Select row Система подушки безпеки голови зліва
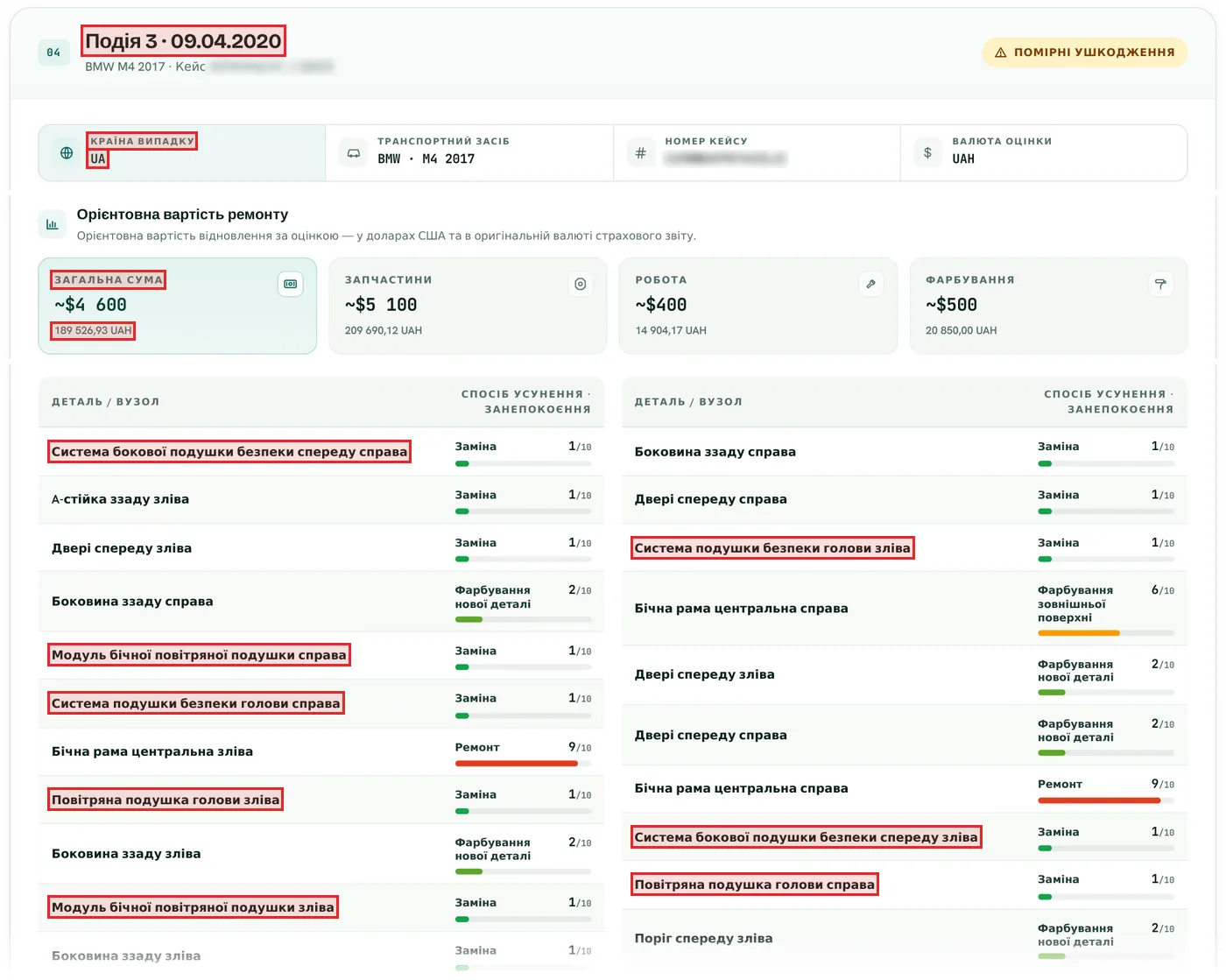This screenshot has height=980, width=1226. coord(905,548)
